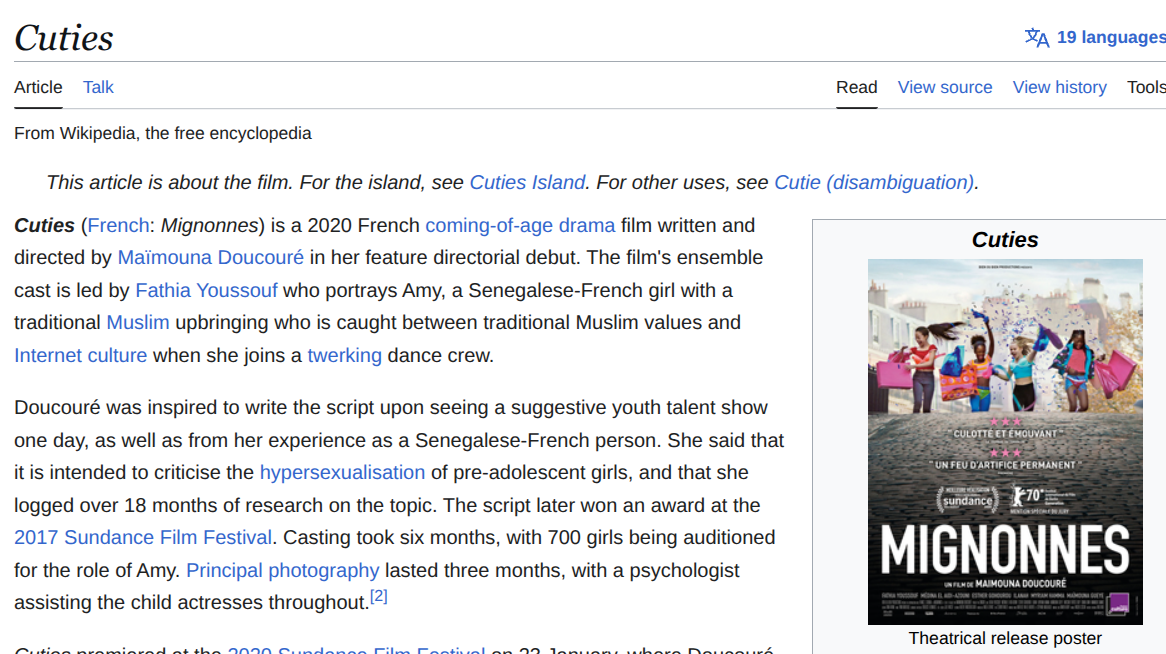Image resolution: width=1166 pixels, height=654 pixels.
Task: Open the View history tab
Action: click(x=1059, y=87)
